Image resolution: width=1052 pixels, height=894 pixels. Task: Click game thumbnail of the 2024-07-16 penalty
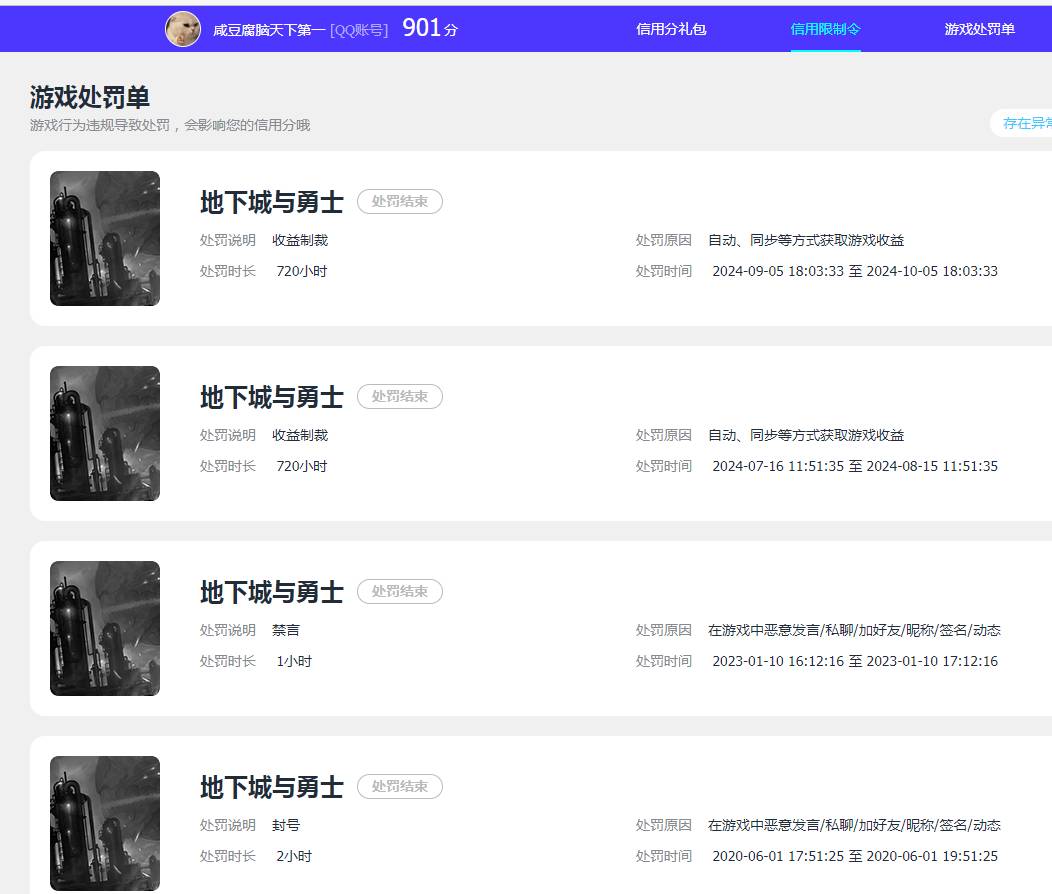coord(105,433)
